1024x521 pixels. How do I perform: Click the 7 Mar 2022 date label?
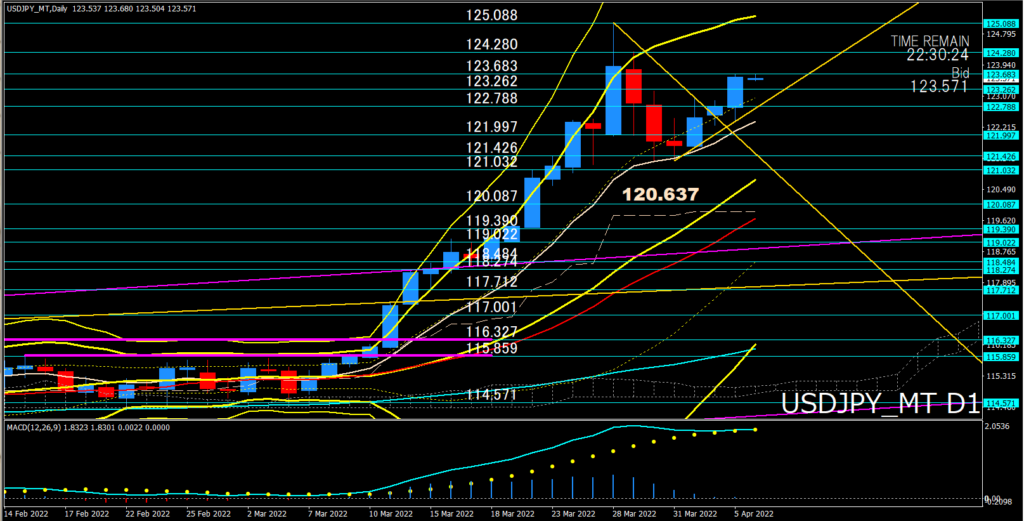coord(329,514)
